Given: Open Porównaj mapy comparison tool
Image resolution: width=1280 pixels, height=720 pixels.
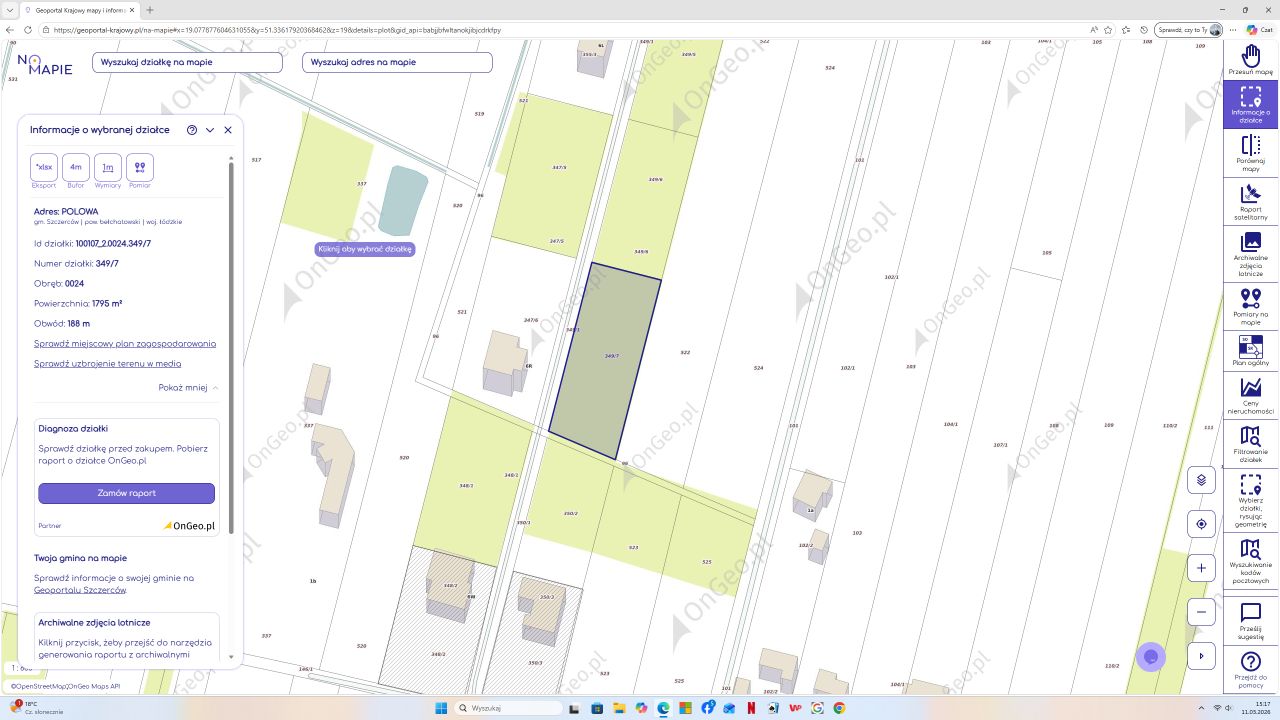Looking at the screenshot, I should pyautogui.click(x=1250, y=152).
